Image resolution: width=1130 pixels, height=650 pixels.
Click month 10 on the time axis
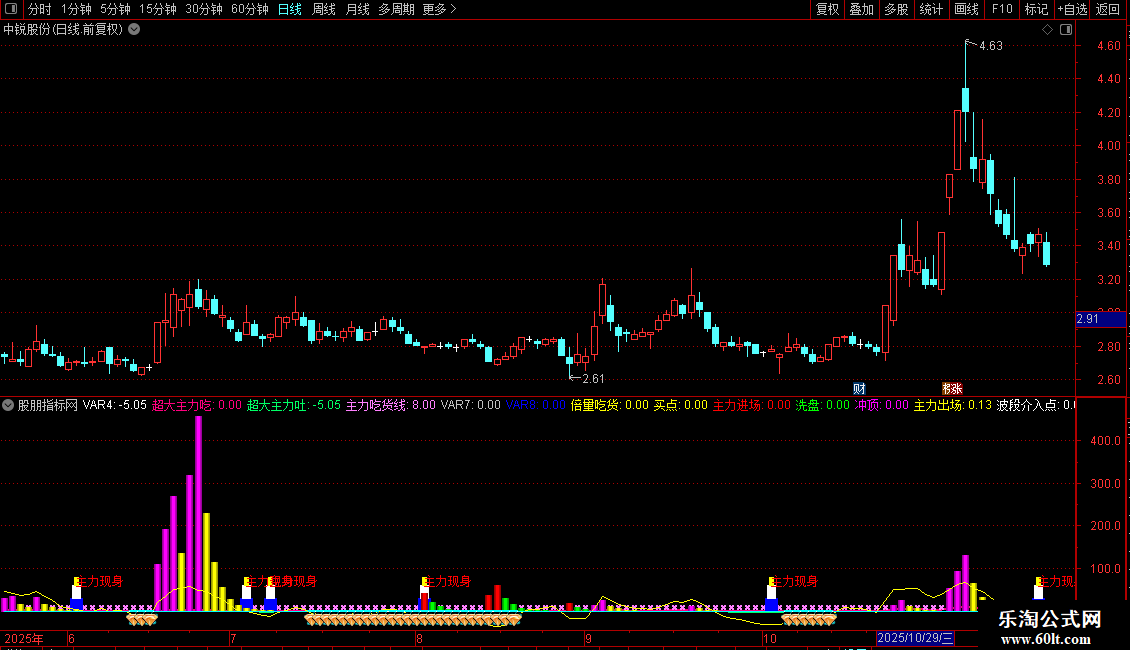pyautogui.click(x=770, y=638)
